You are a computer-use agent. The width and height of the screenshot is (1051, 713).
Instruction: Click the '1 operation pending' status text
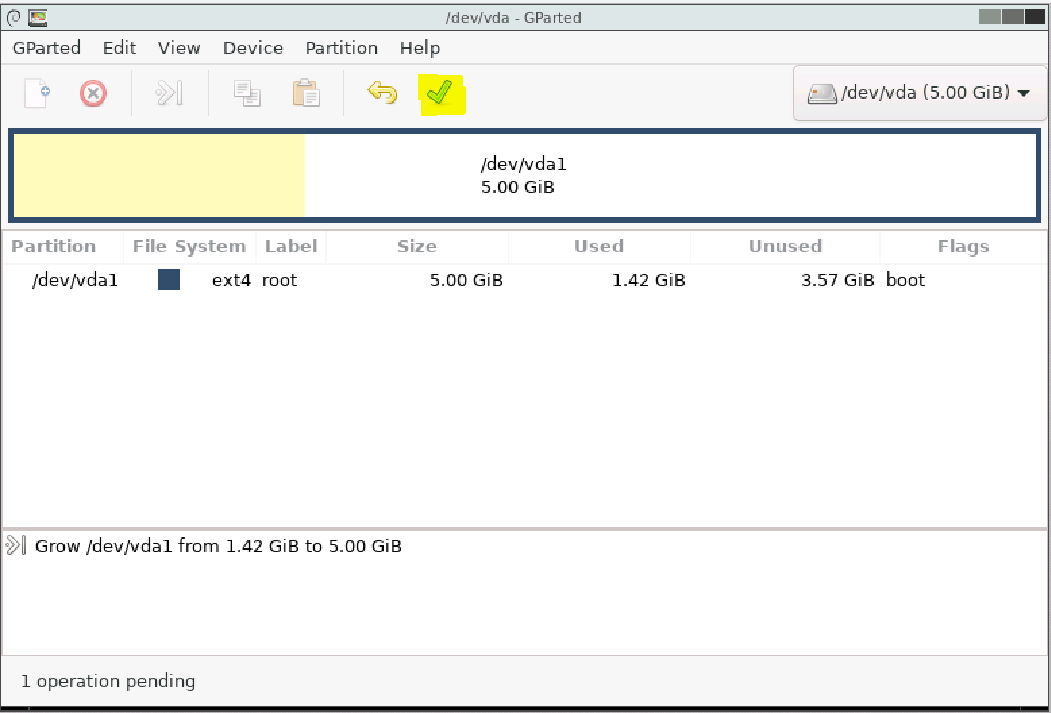click(x=108, y=682)
